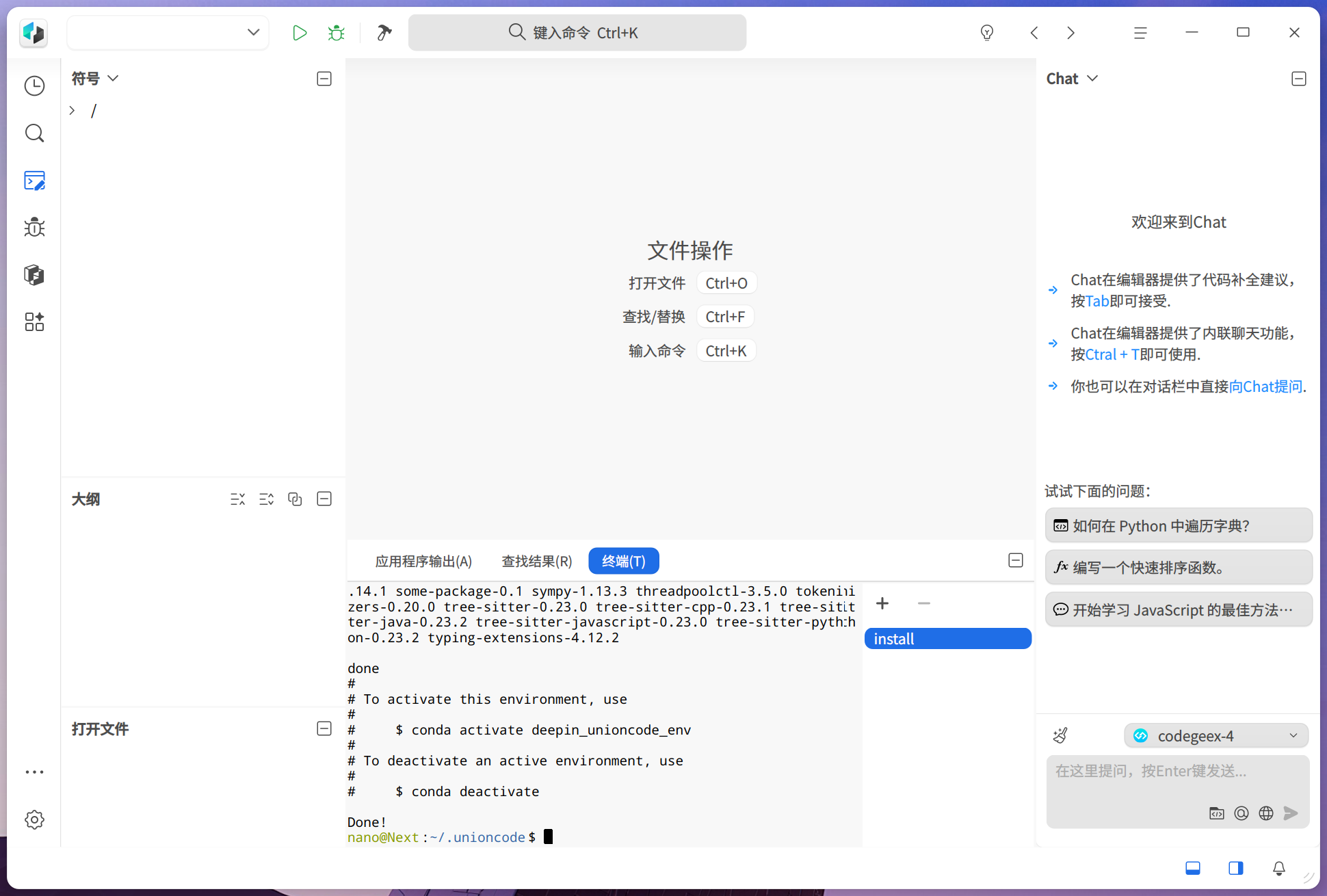Collapse the 打开文件 panel with minus box
The width and height of the screenshot is (1327, 896).
[324, 728]
